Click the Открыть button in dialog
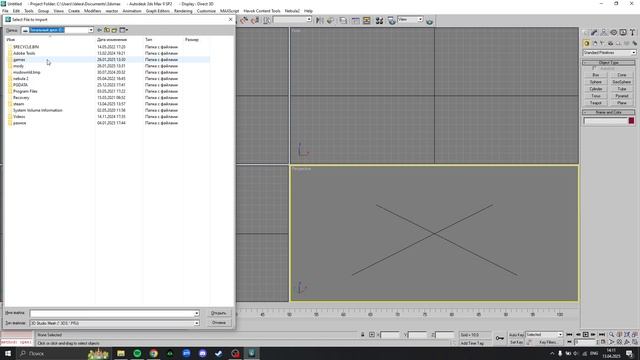This screenshot has height=360, width=640. point(219,313)
